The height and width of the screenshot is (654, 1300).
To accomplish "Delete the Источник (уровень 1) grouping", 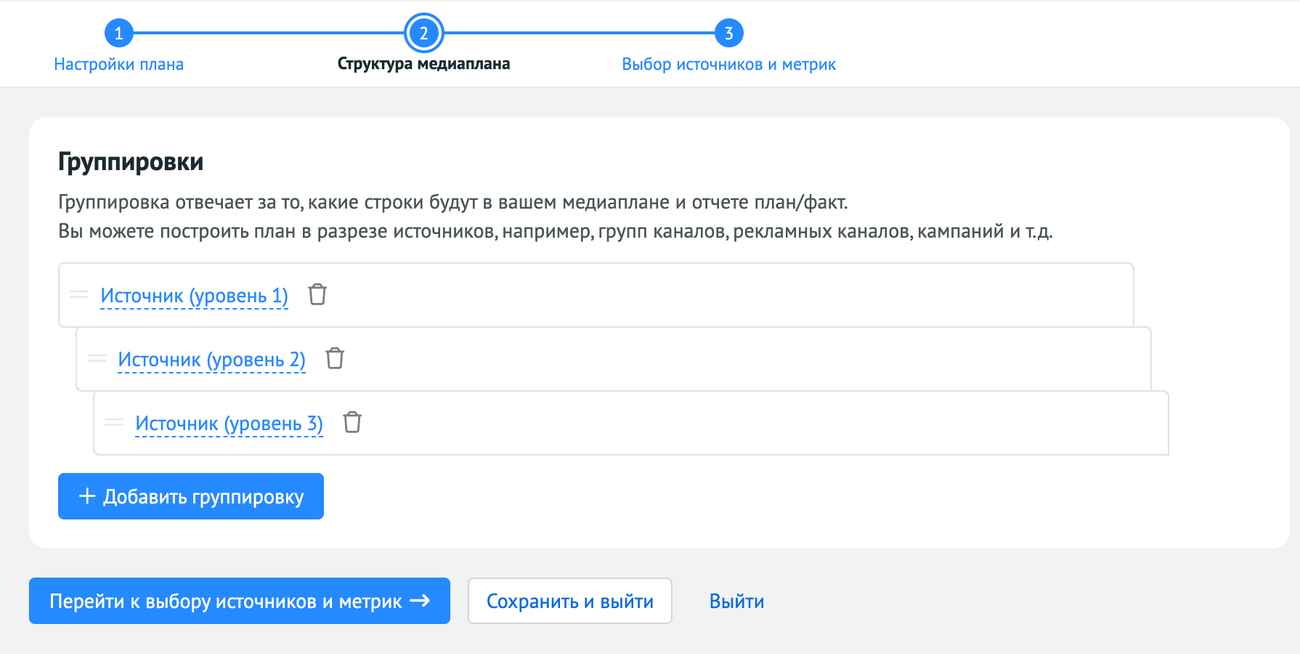I will (x=317, y=294).
